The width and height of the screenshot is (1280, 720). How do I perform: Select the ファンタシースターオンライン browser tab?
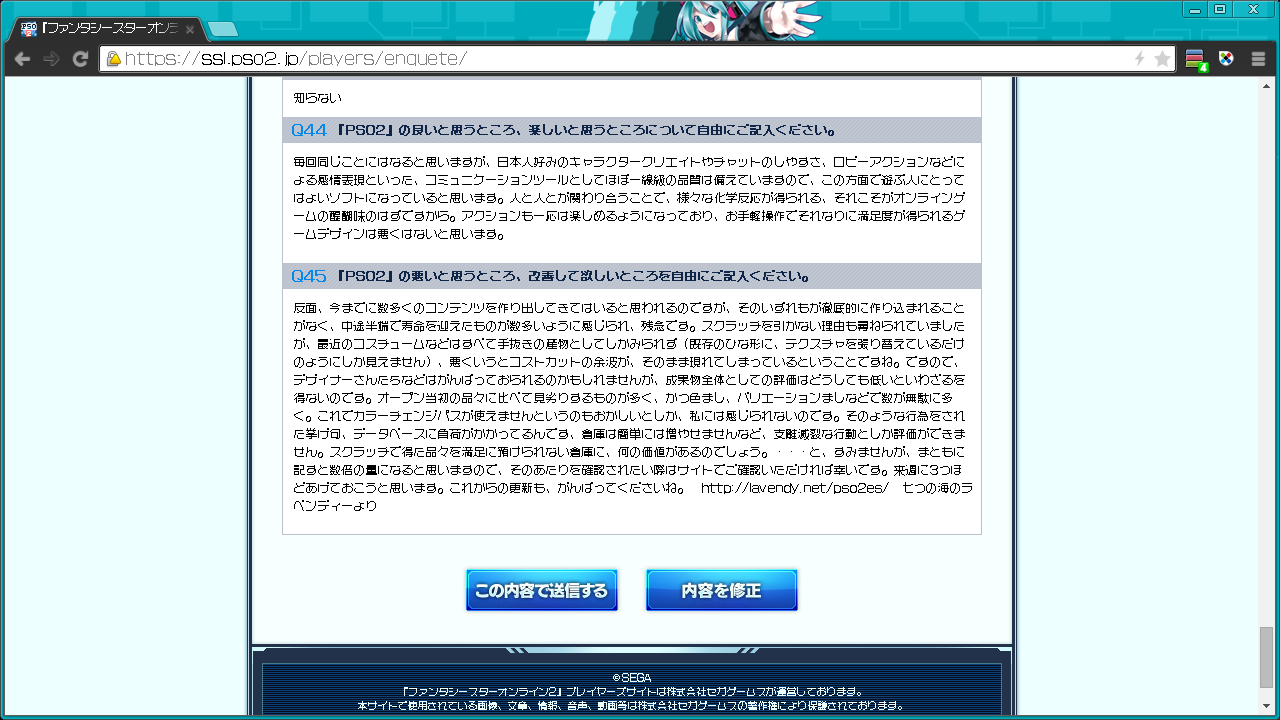(106, 29)
